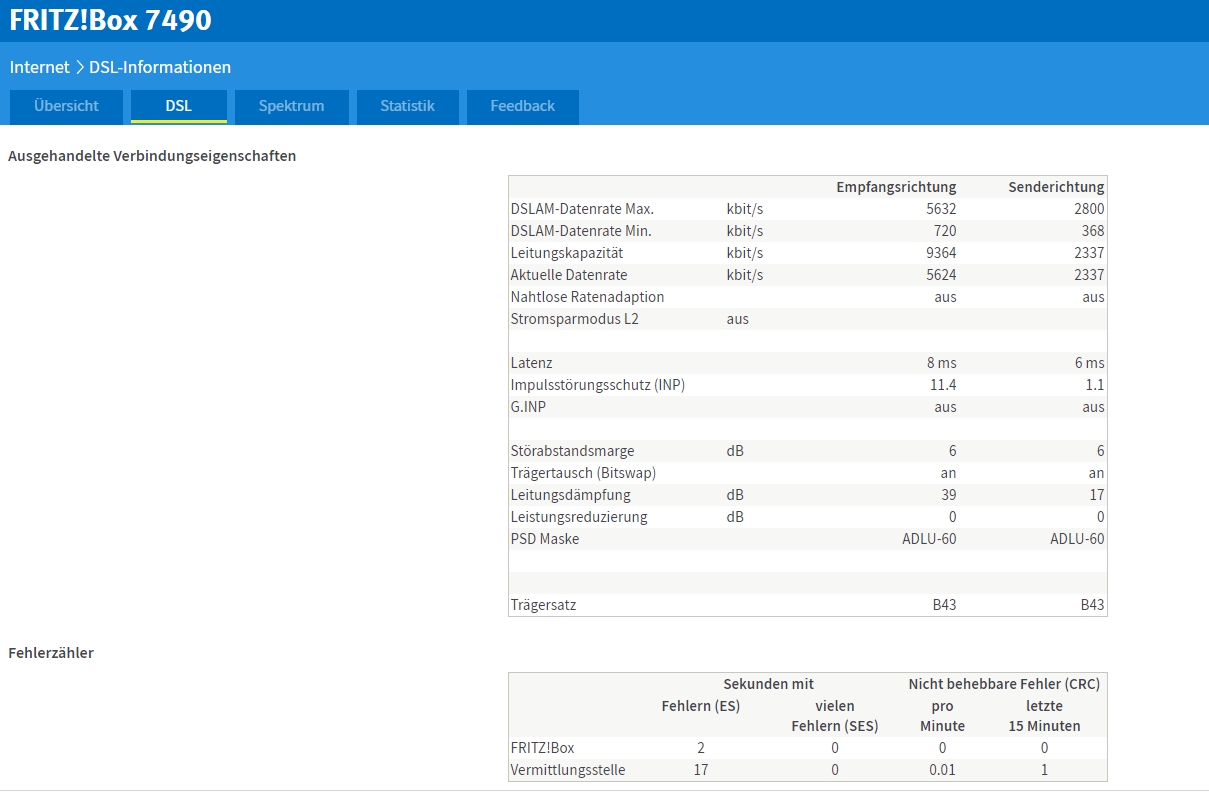This screenshot has height=810, width=1209.
Task: Click the Vermittlungsstelle row in error table
Action: point(807,770)
